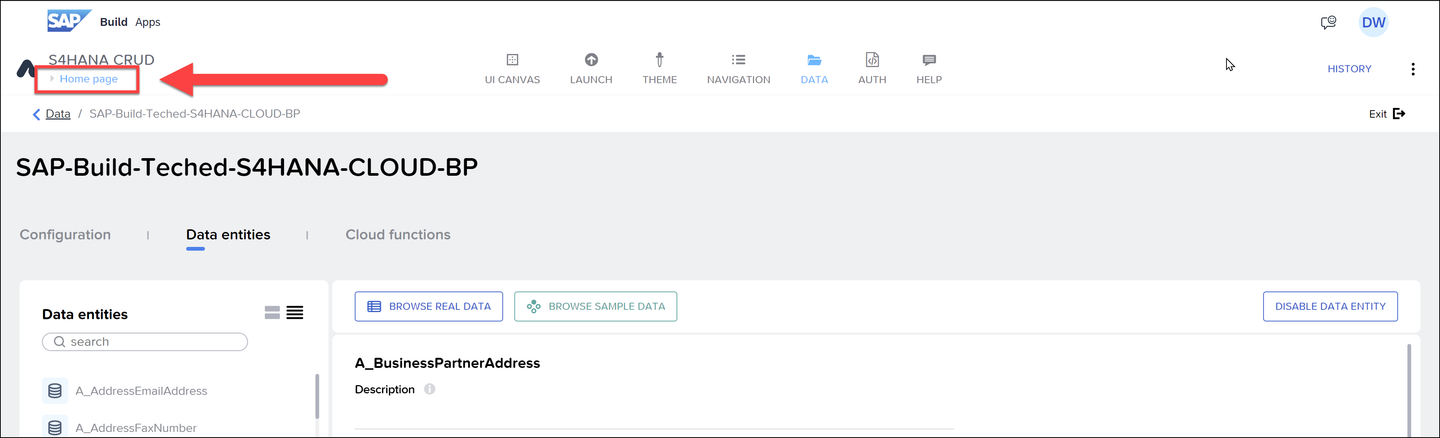The width and height of the screenshot is (1440, 438).
Task: Click the Browse Real Data button
Action: pos(429,306)
